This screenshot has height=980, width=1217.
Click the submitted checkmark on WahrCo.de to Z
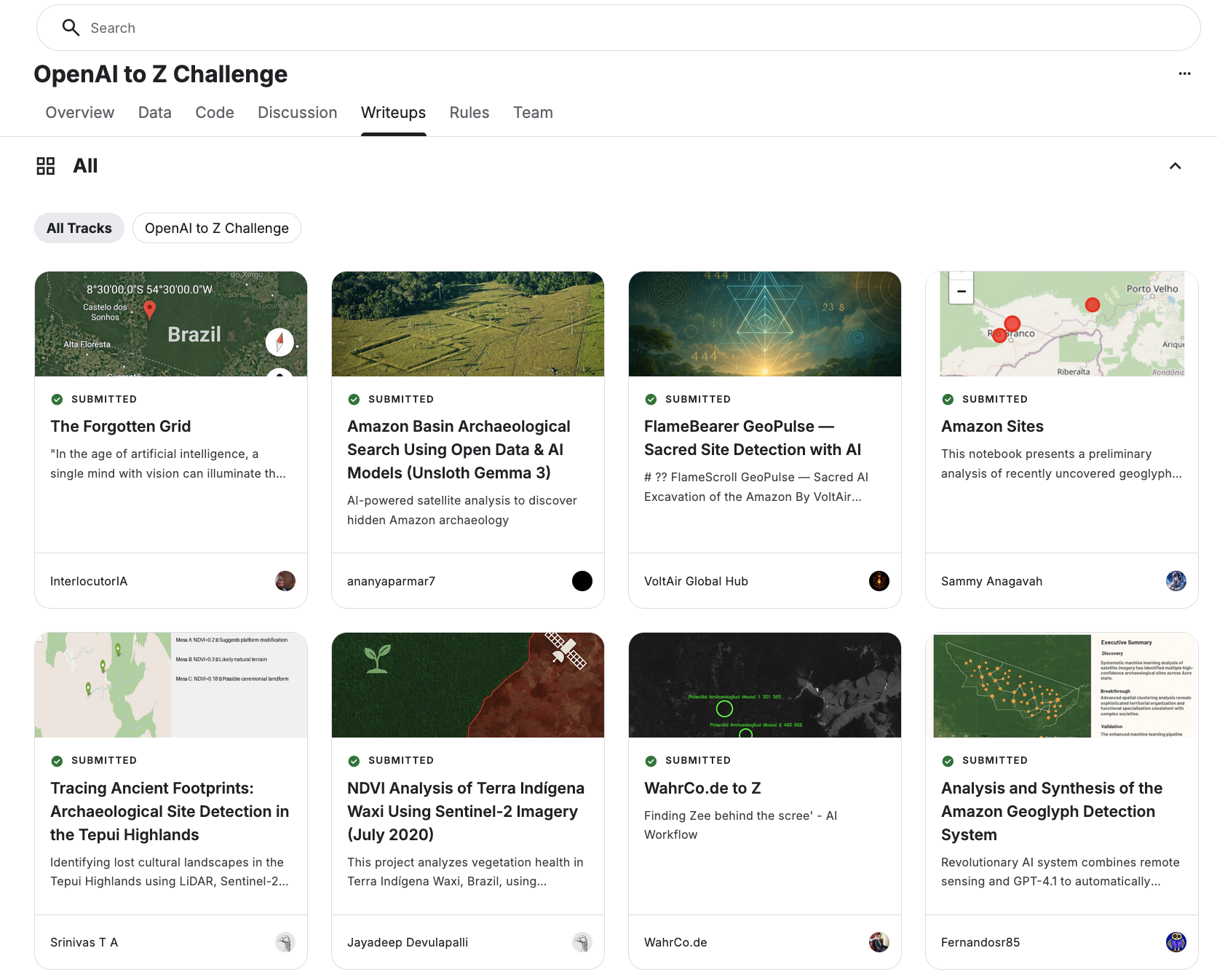tap(651, 761)
